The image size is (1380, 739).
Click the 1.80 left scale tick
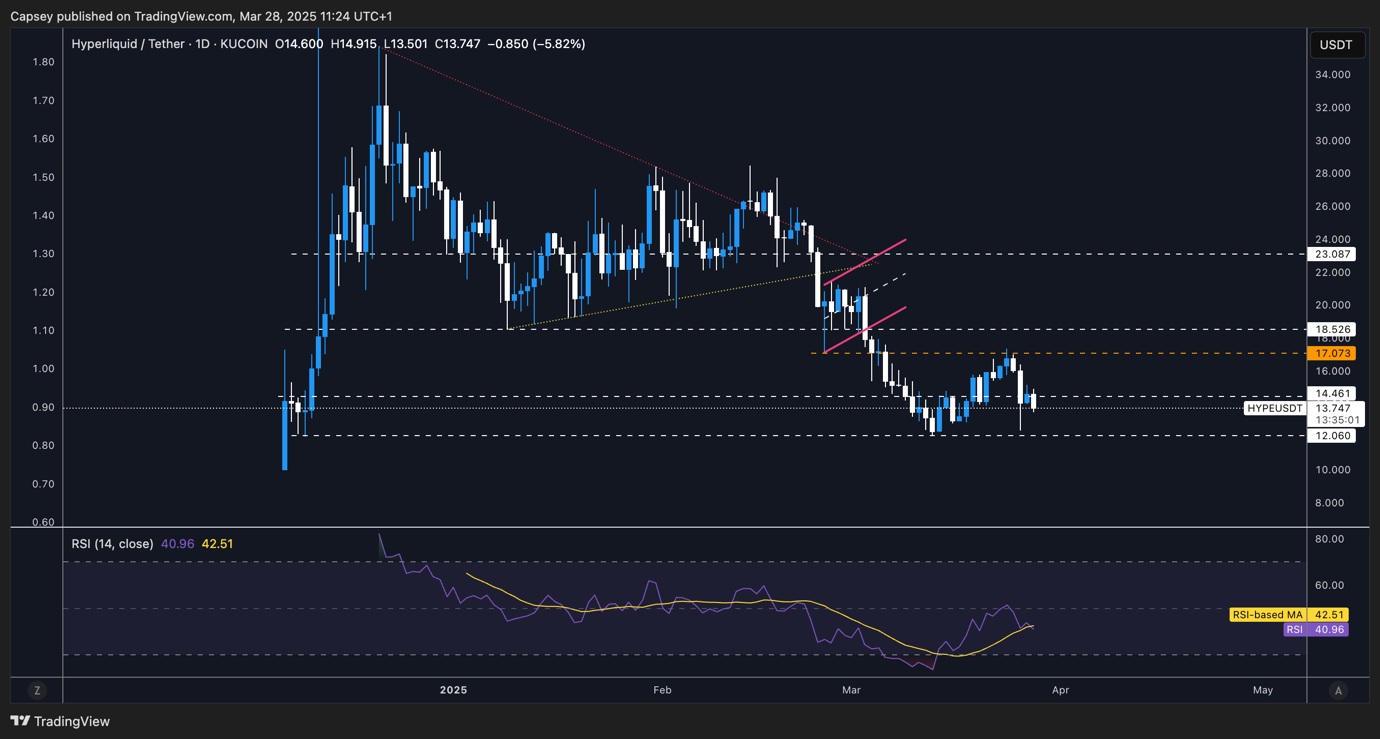pos(43,62)
